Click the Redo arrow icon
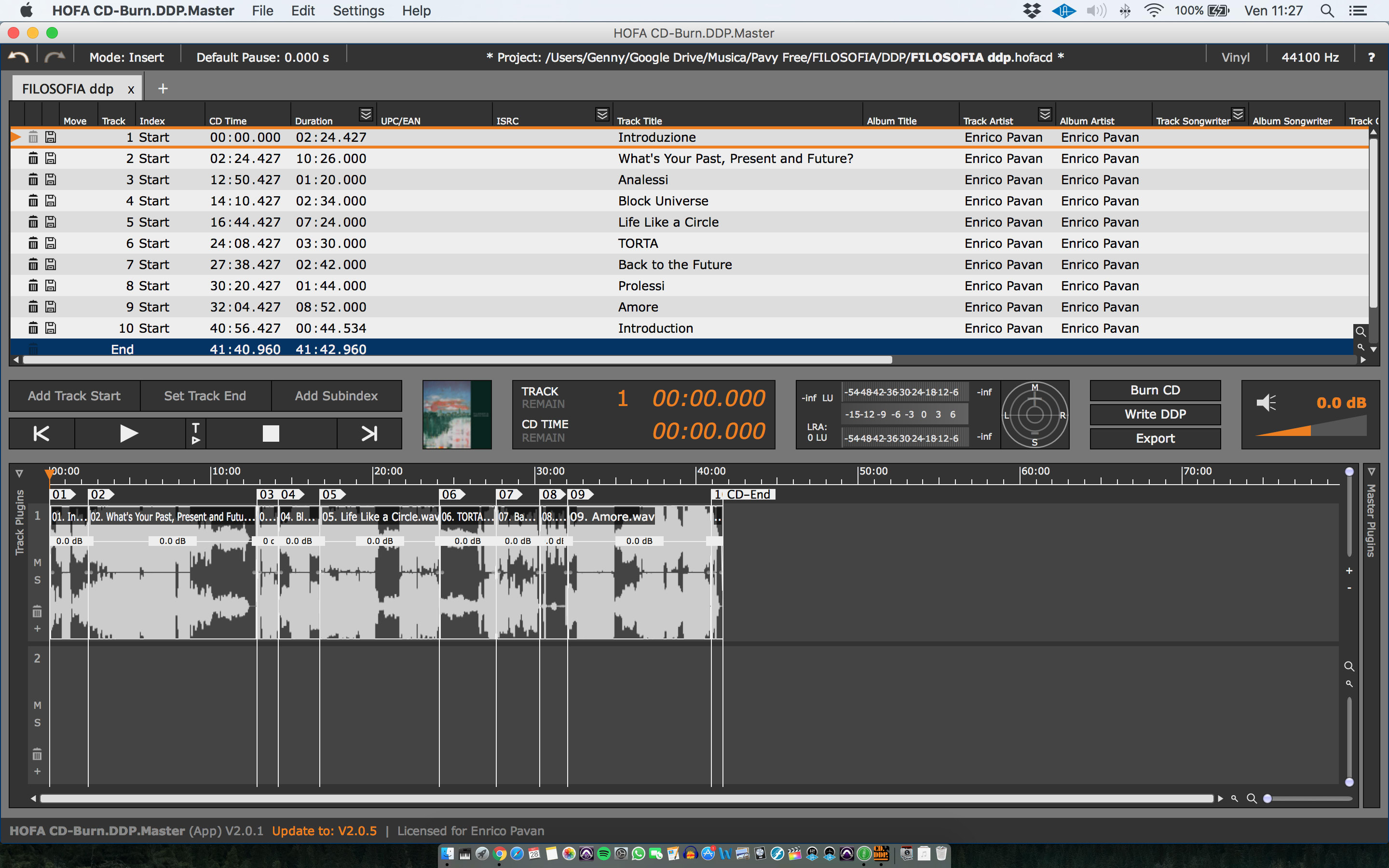Screen dimensions: 1389x868 [55, 57]
